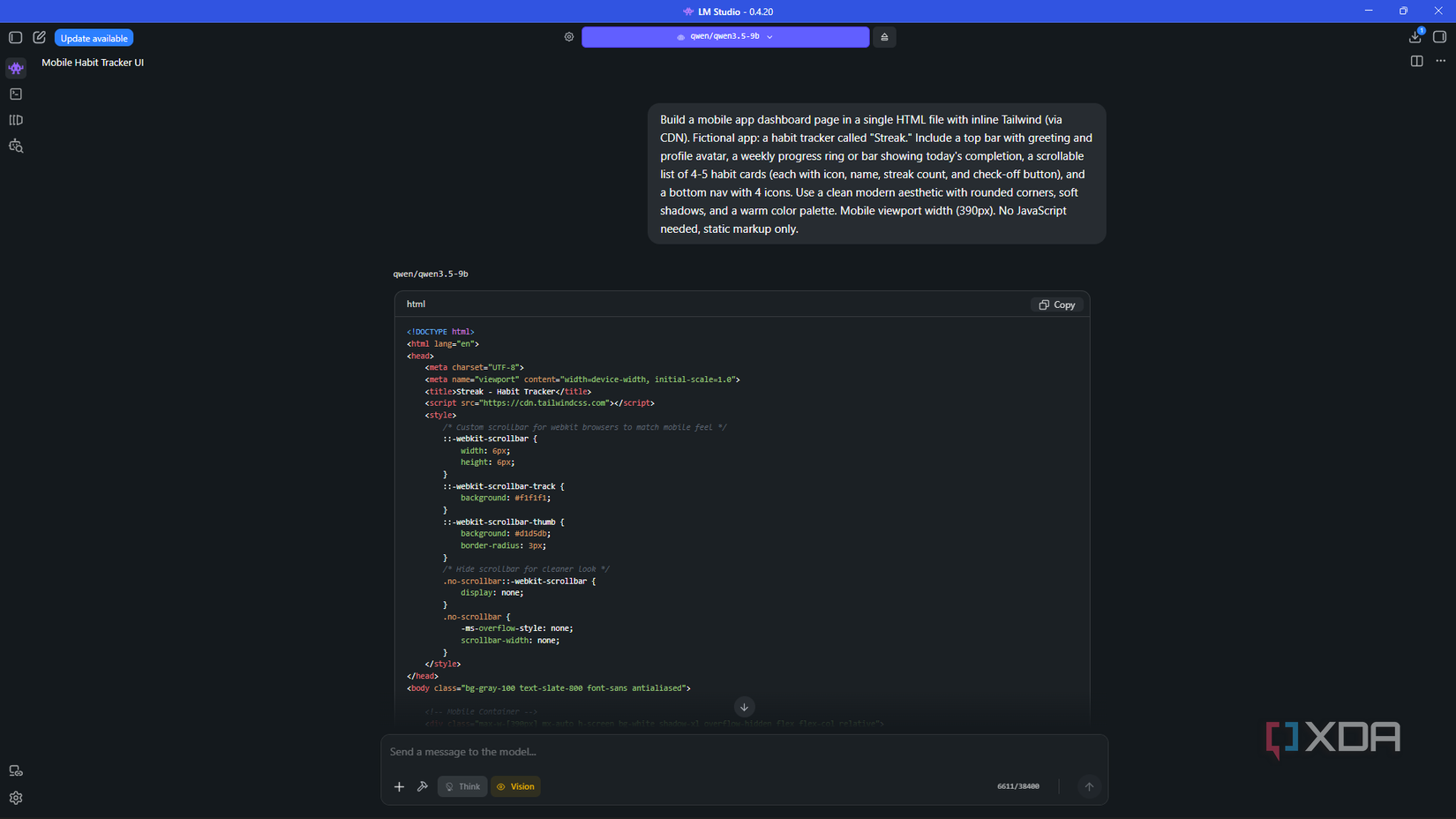Toggle the right sidebar panel icon

point(1440,37)
